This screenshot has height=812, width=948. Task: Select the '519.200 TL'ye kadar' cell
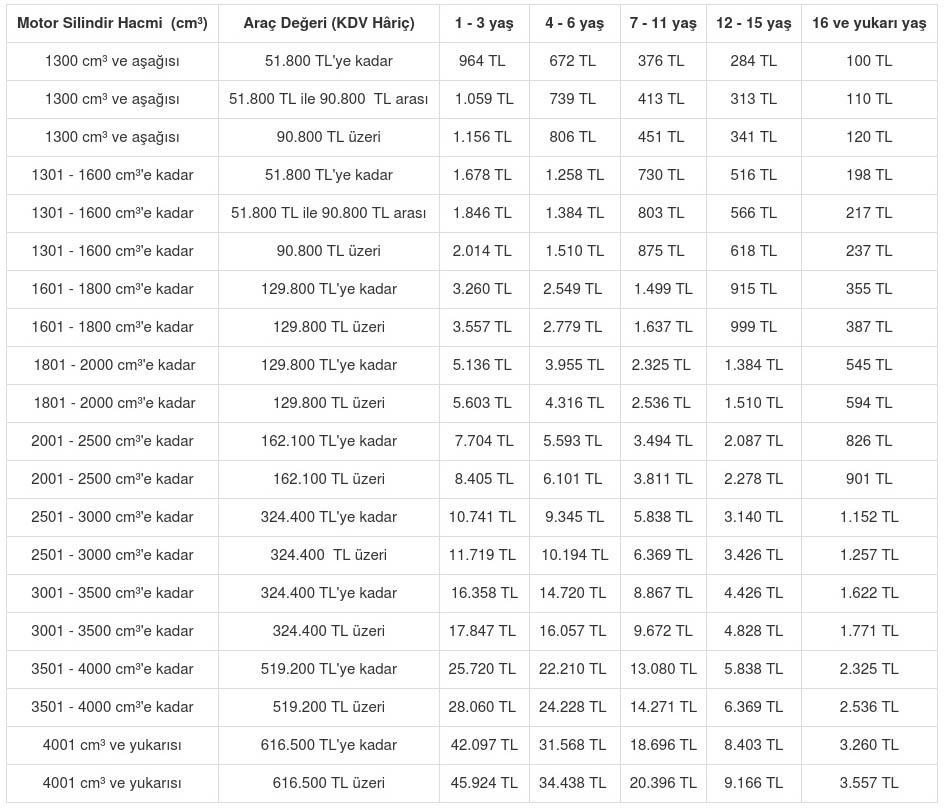[328, 669]
